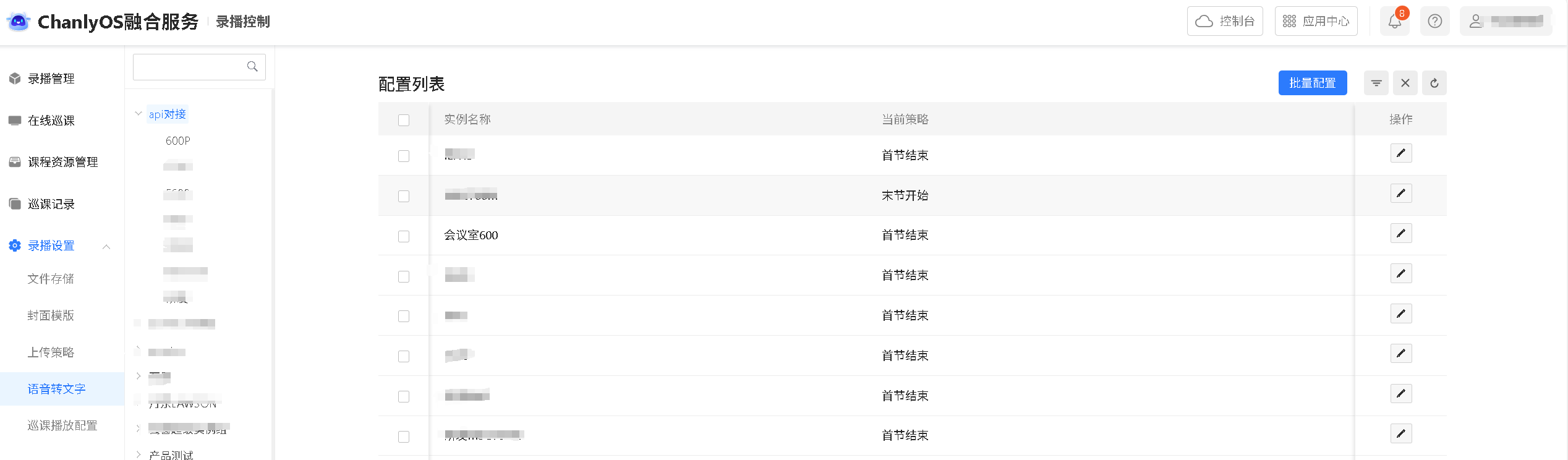Click the edit pencil for 会议室600
The height and width of the screenshot is (460, 1568).
pyautogui.click(x=1400, y=234)
